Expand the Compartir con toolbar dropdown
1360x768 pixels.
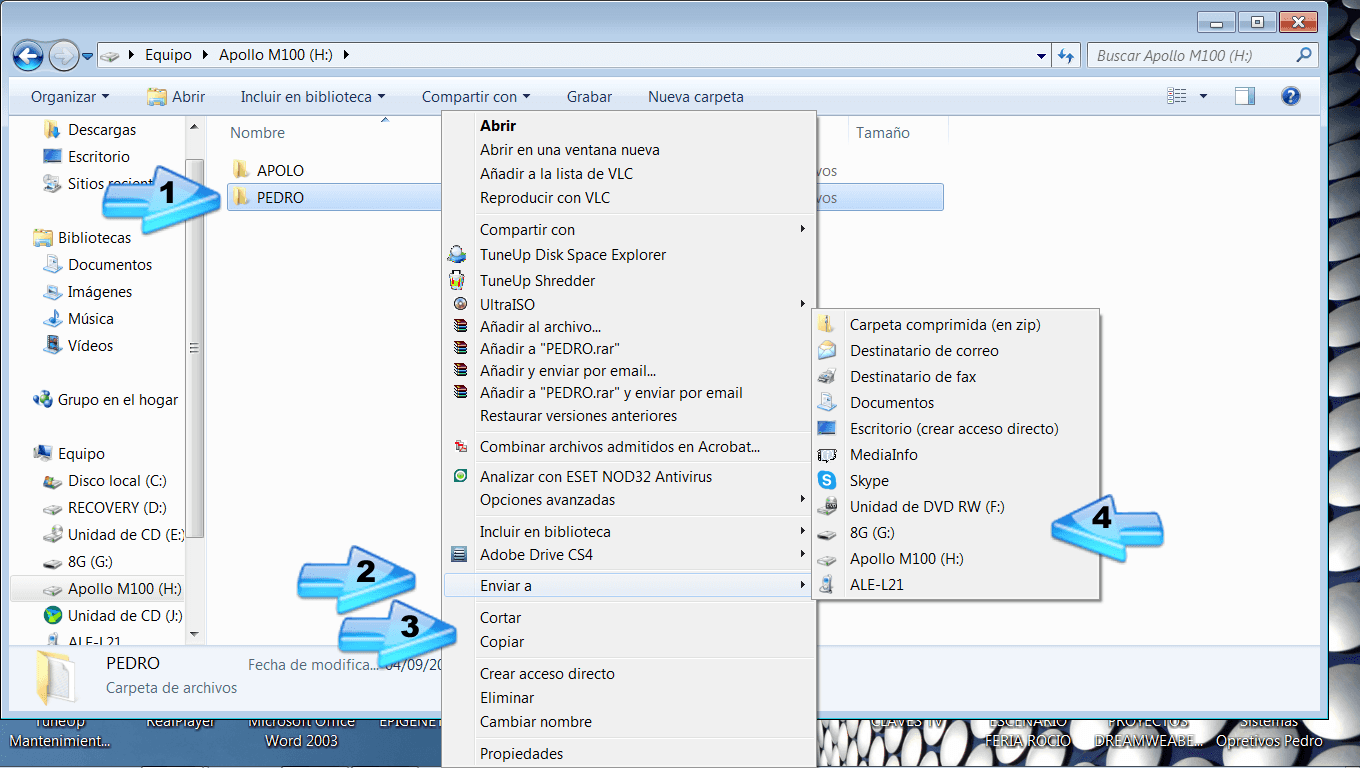click(476, 97)
